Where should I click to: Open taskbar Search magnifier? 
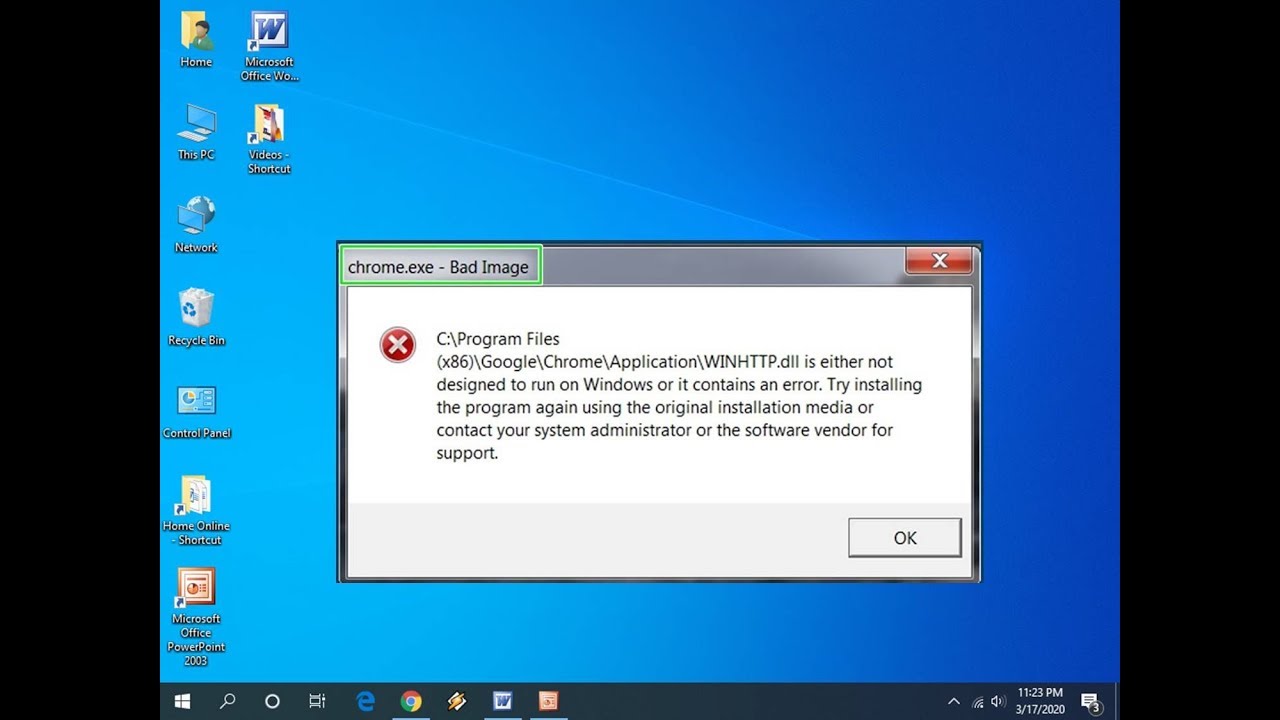[x=228, y=701]
